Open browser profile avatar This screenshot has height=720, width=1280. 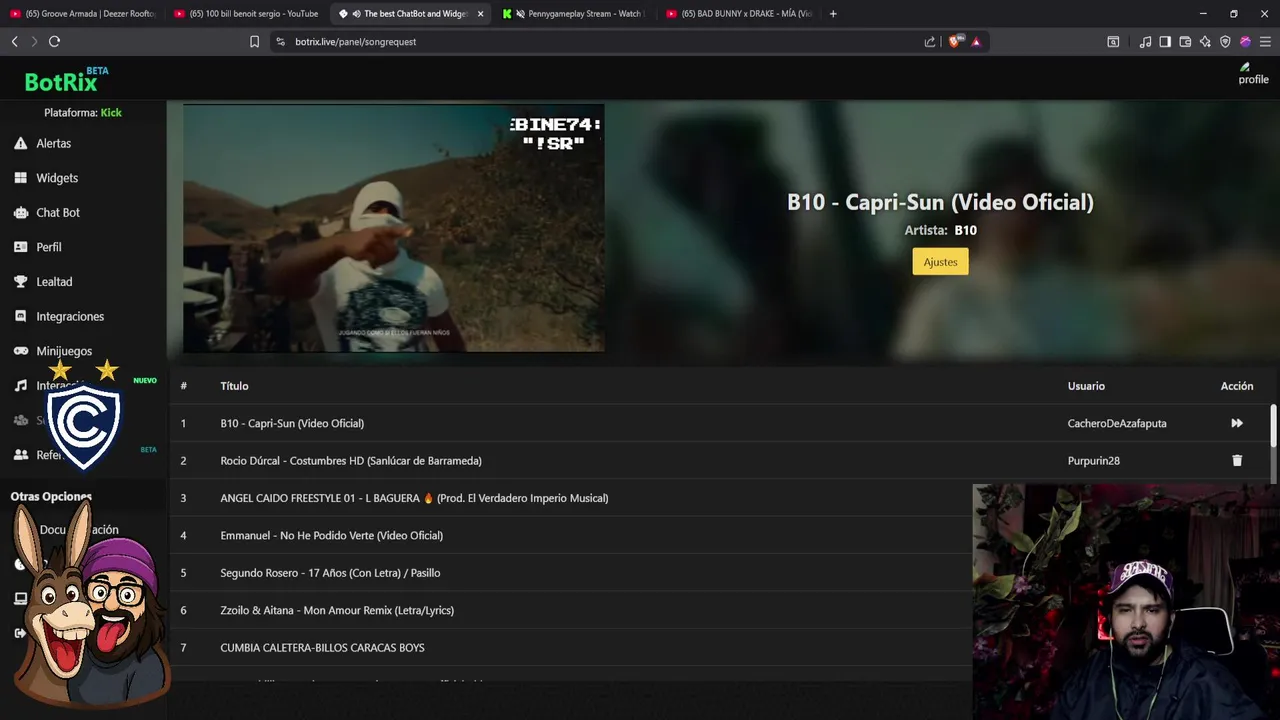click(x=1245, y=42)
